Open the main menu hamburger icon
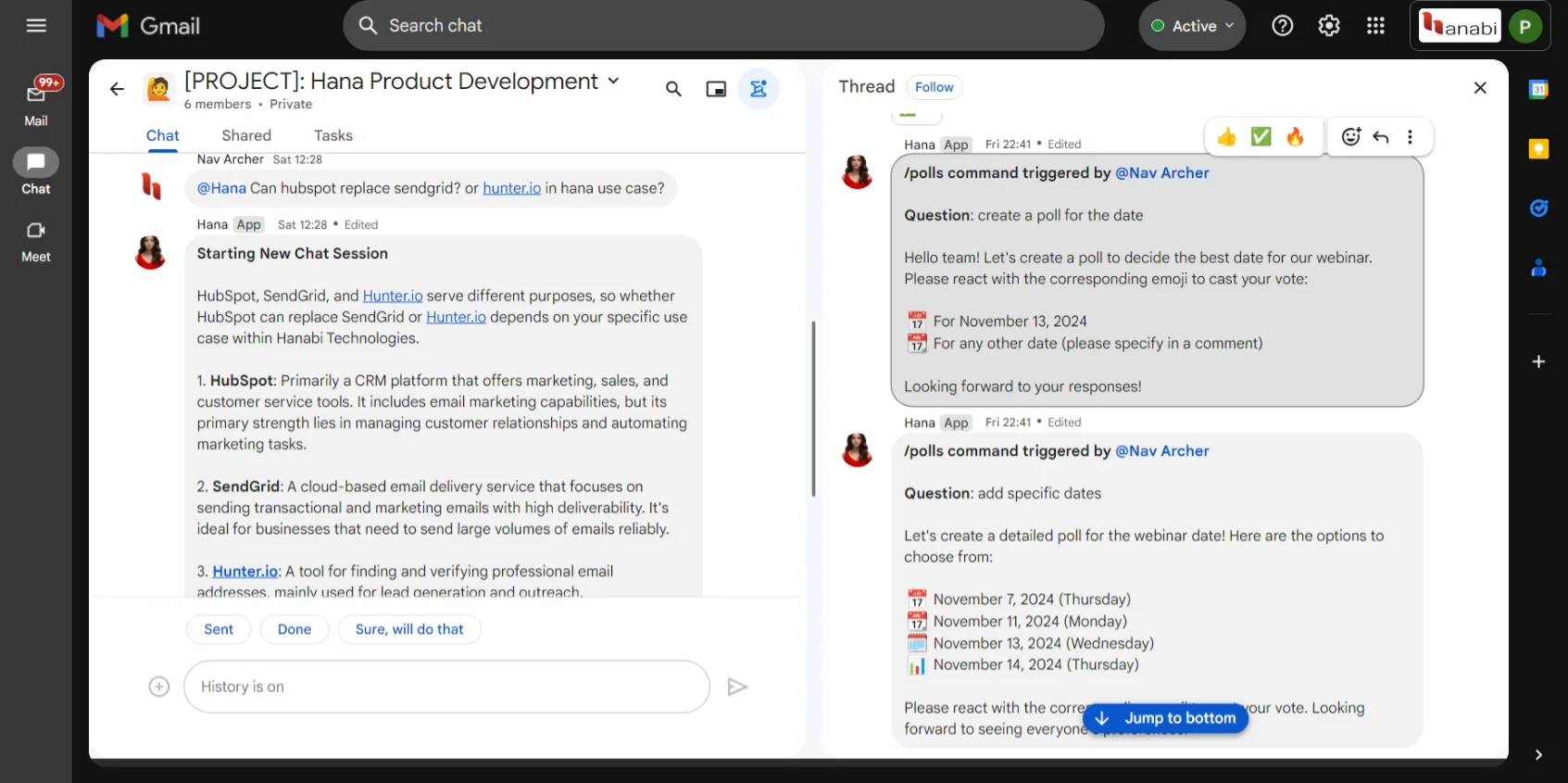 click(36, 26)
